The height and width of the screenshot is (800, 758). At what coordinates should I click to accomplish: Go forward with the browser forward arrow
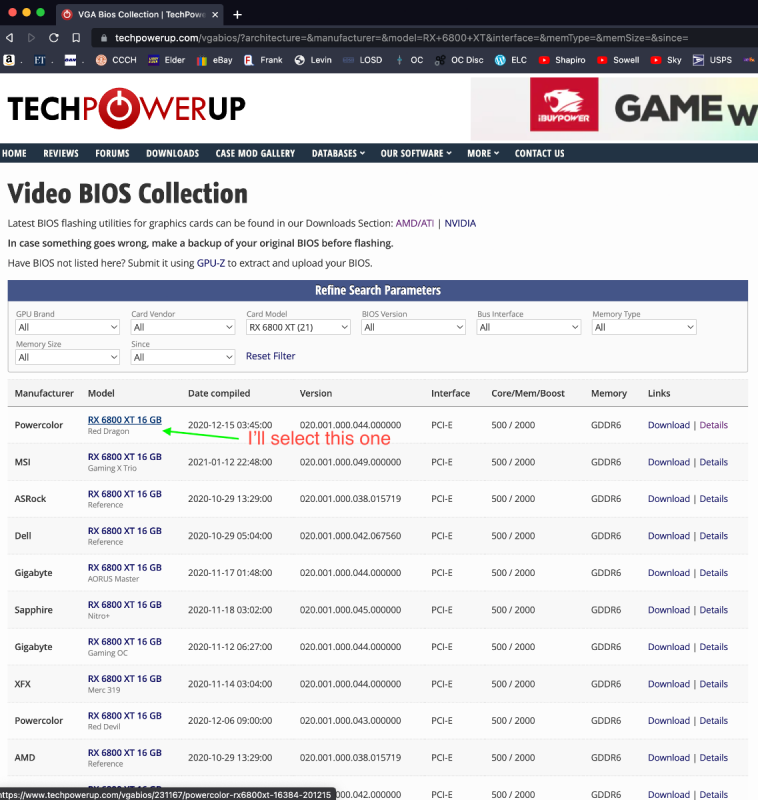click(x=31, y=38)
